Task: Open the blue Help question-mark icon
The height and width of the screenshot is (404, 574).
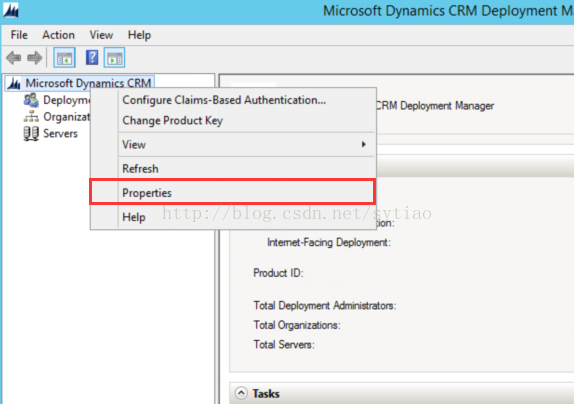Action: click(x=92, y=58)
